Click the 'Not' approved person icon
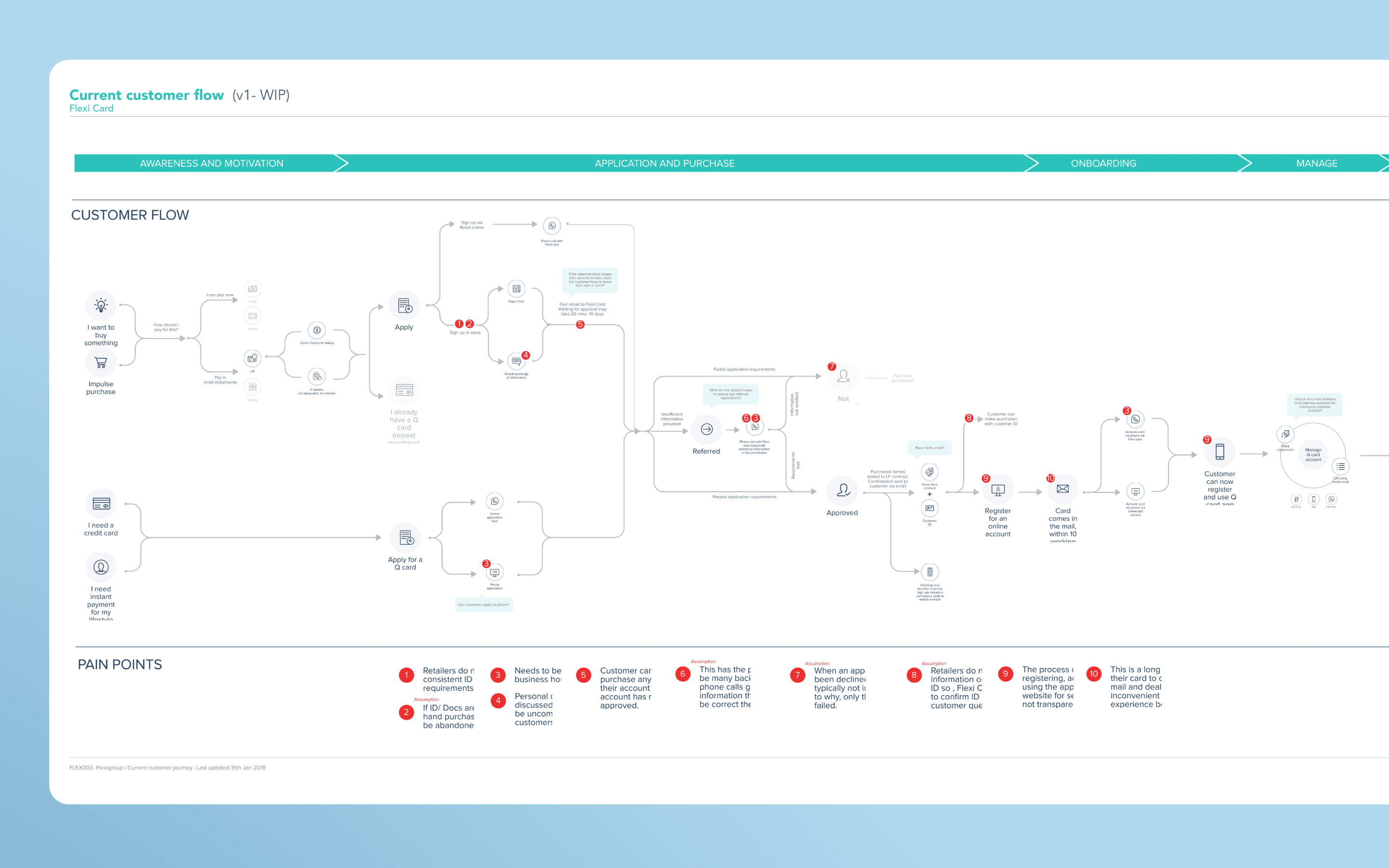The image size is (1389, 868). [843, 377]
